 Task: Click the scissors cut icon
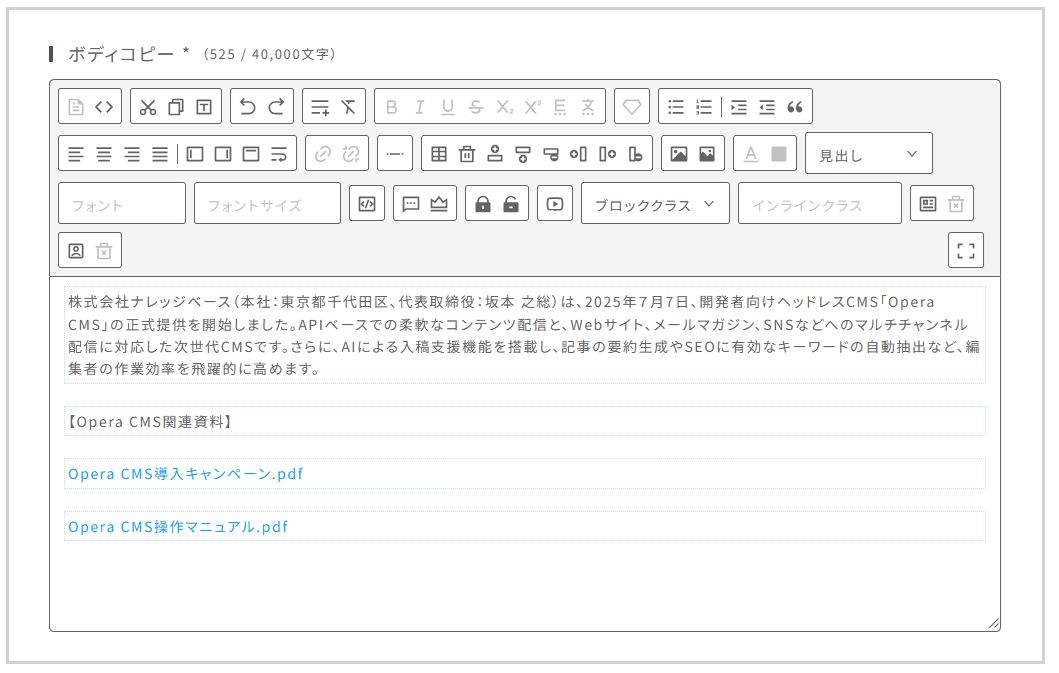tap(148, 107)
